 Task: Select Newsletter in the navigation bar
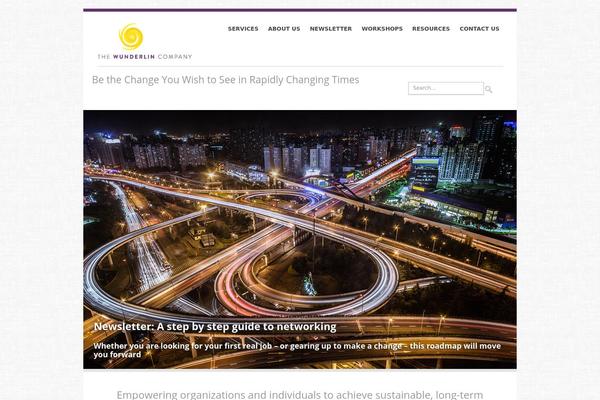pos(331,29)
